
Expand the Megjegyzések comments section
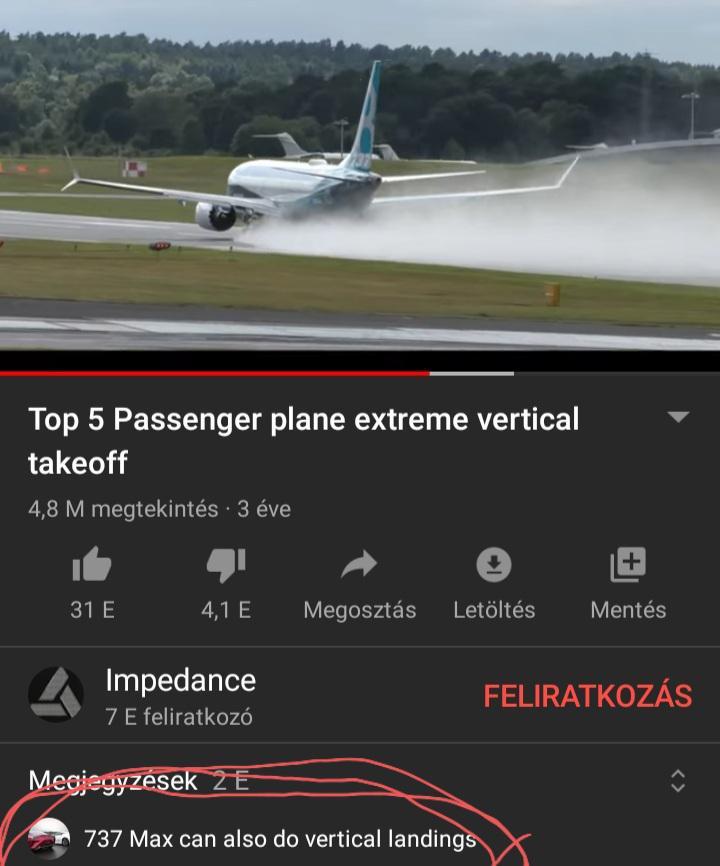677,781
